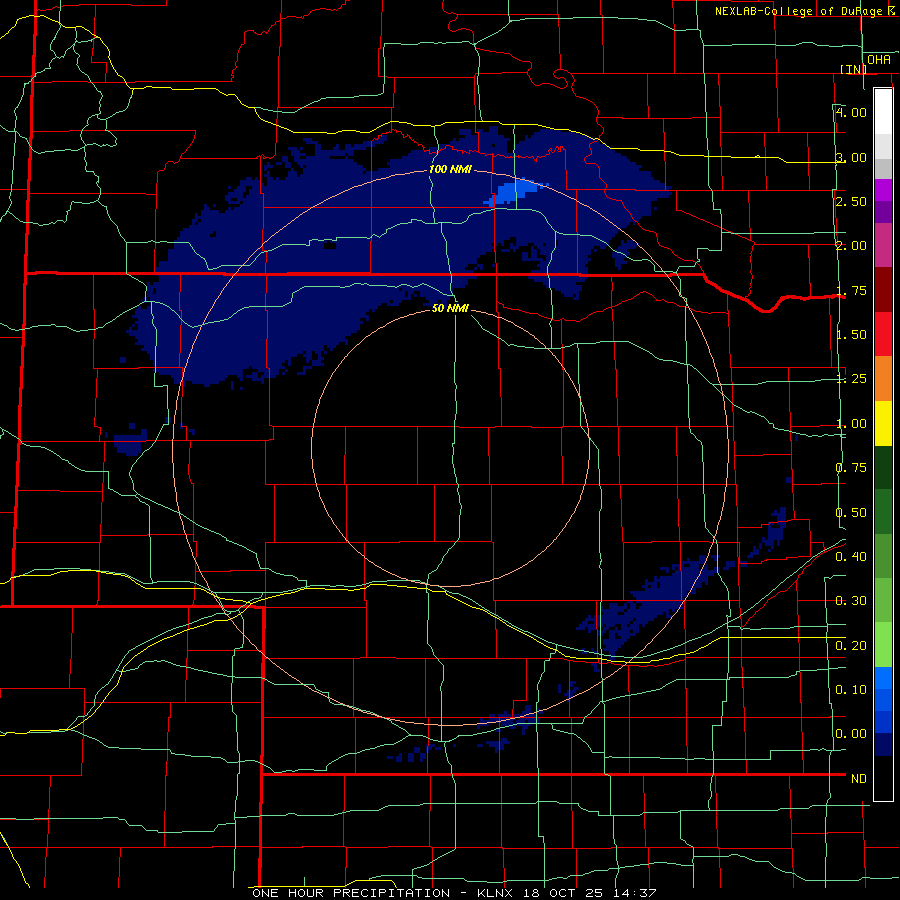This screenshot has height=900, width=900.
Task: Click the "ONE HOUR PRECIPITATION" caption text
Action: 351,893
